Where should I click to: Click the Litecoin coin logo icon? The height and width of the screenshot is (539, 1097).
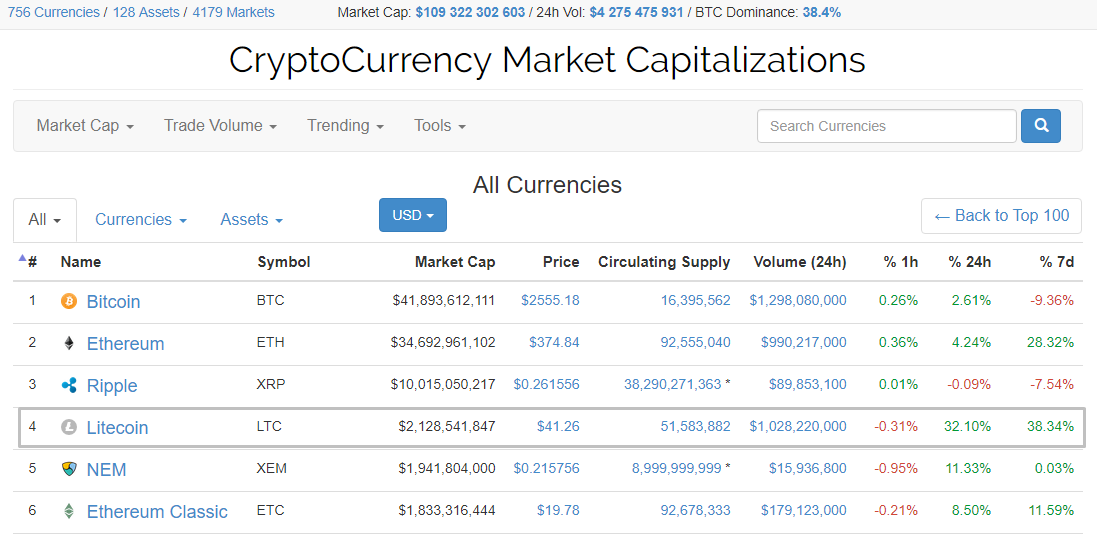[69, 427]
